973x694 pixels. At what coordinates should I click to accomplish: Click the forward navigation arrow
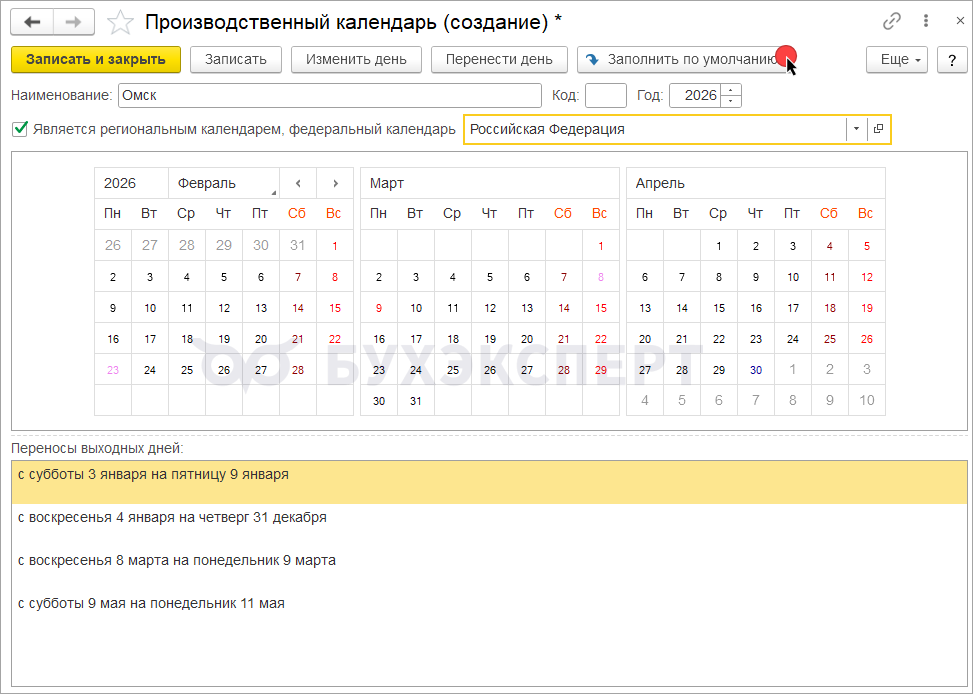pos(74,22)
